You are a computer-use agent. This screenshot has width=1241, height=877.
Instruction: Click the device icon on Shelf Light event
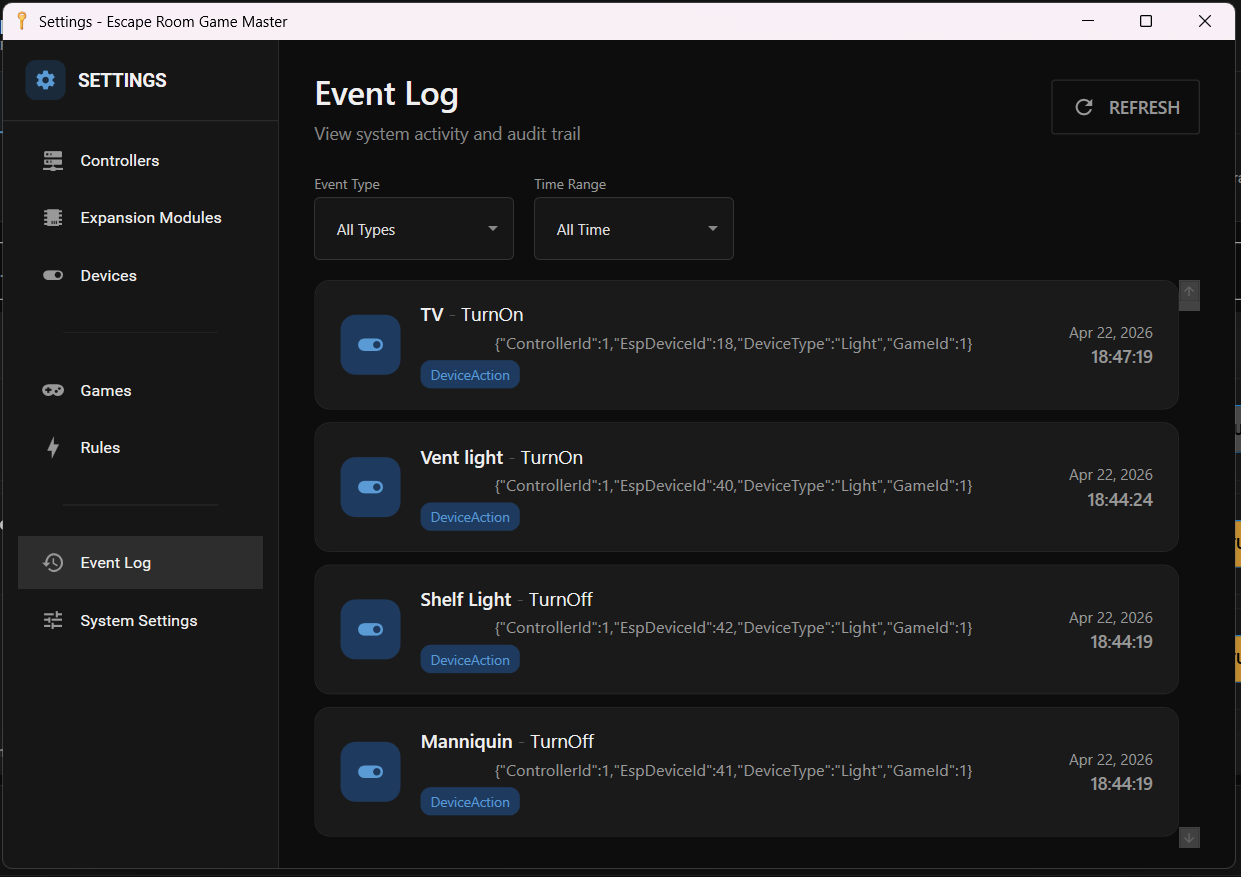[x=370, y=630]
